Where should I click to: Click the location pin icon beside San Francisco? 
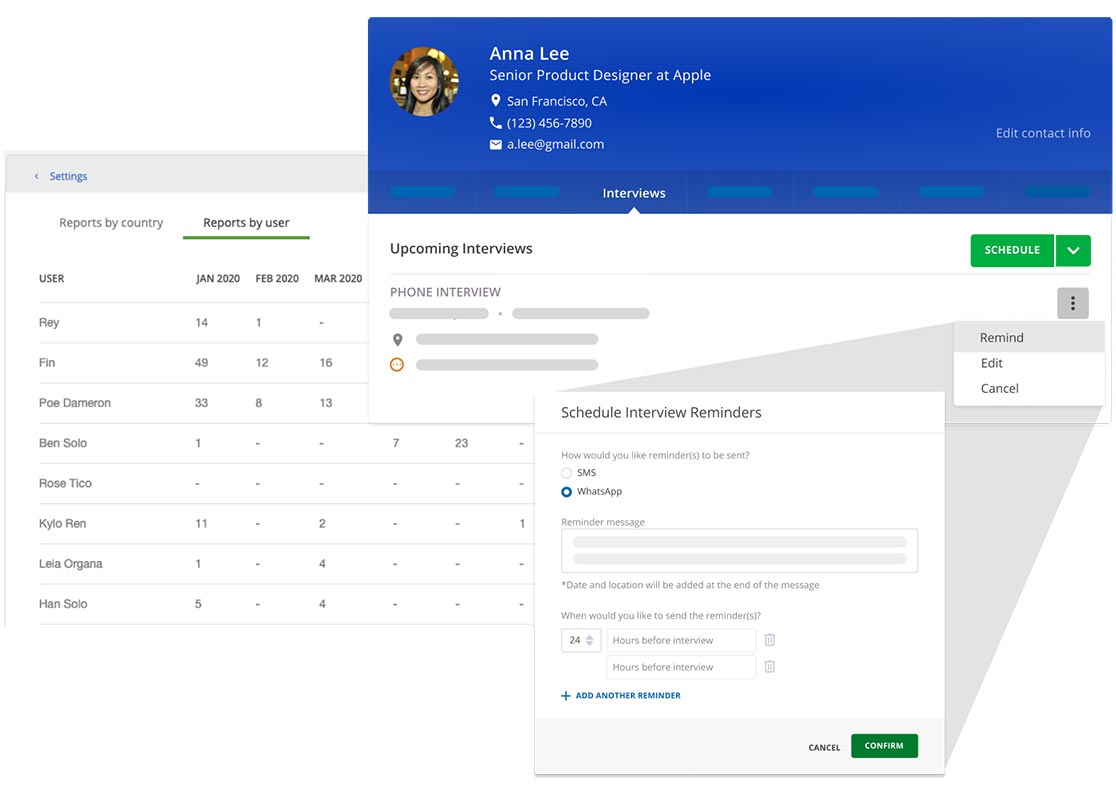coord(495,101)
